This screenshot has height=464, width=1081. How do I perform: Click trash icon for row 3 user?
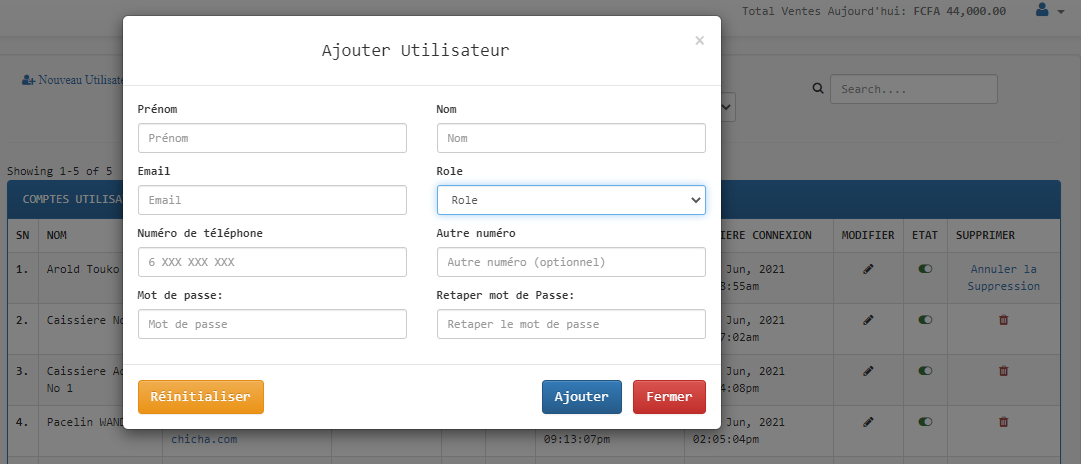(1004, 371)
